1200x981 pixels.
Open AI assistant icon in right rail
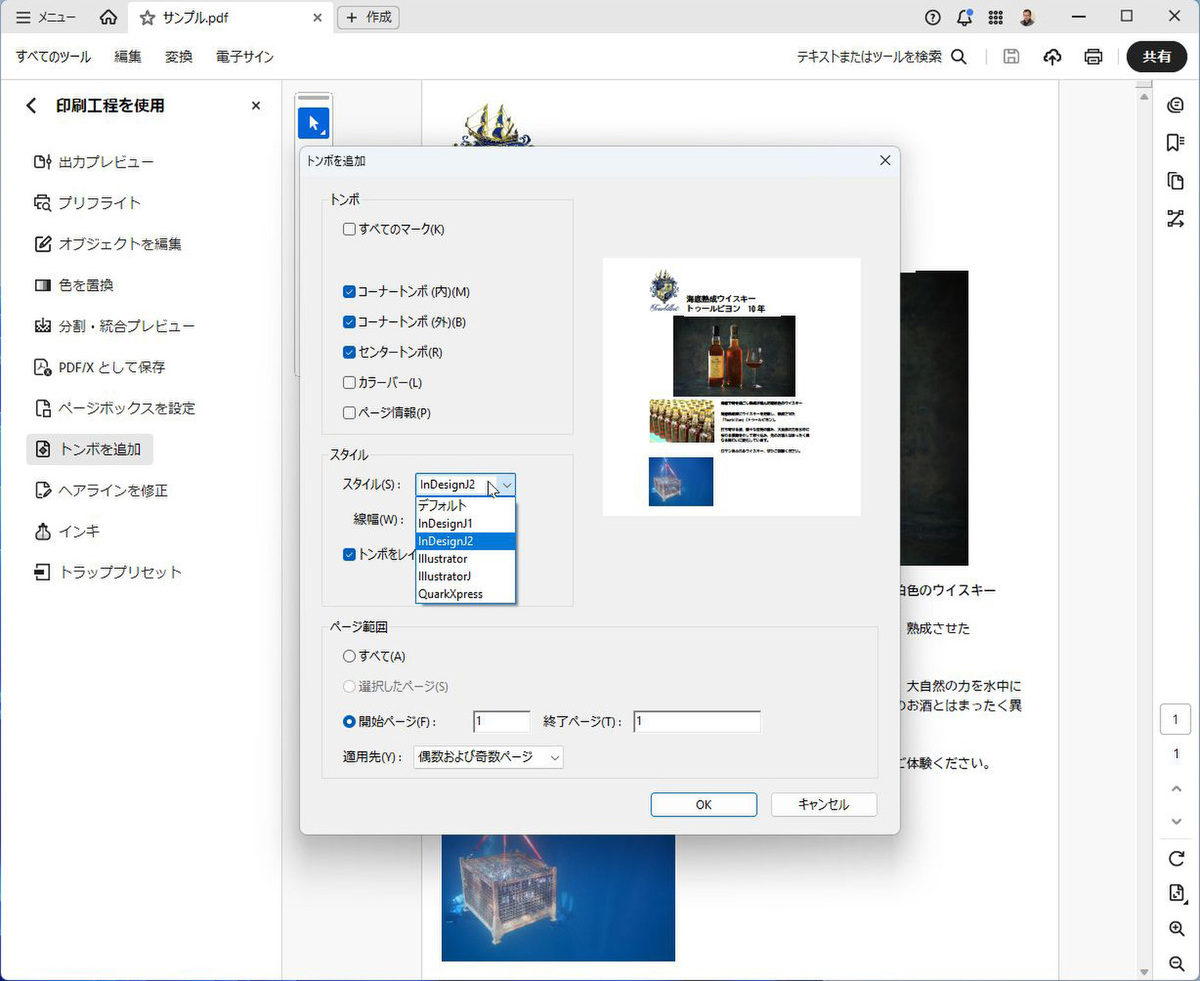click(x=1176, y=106)
